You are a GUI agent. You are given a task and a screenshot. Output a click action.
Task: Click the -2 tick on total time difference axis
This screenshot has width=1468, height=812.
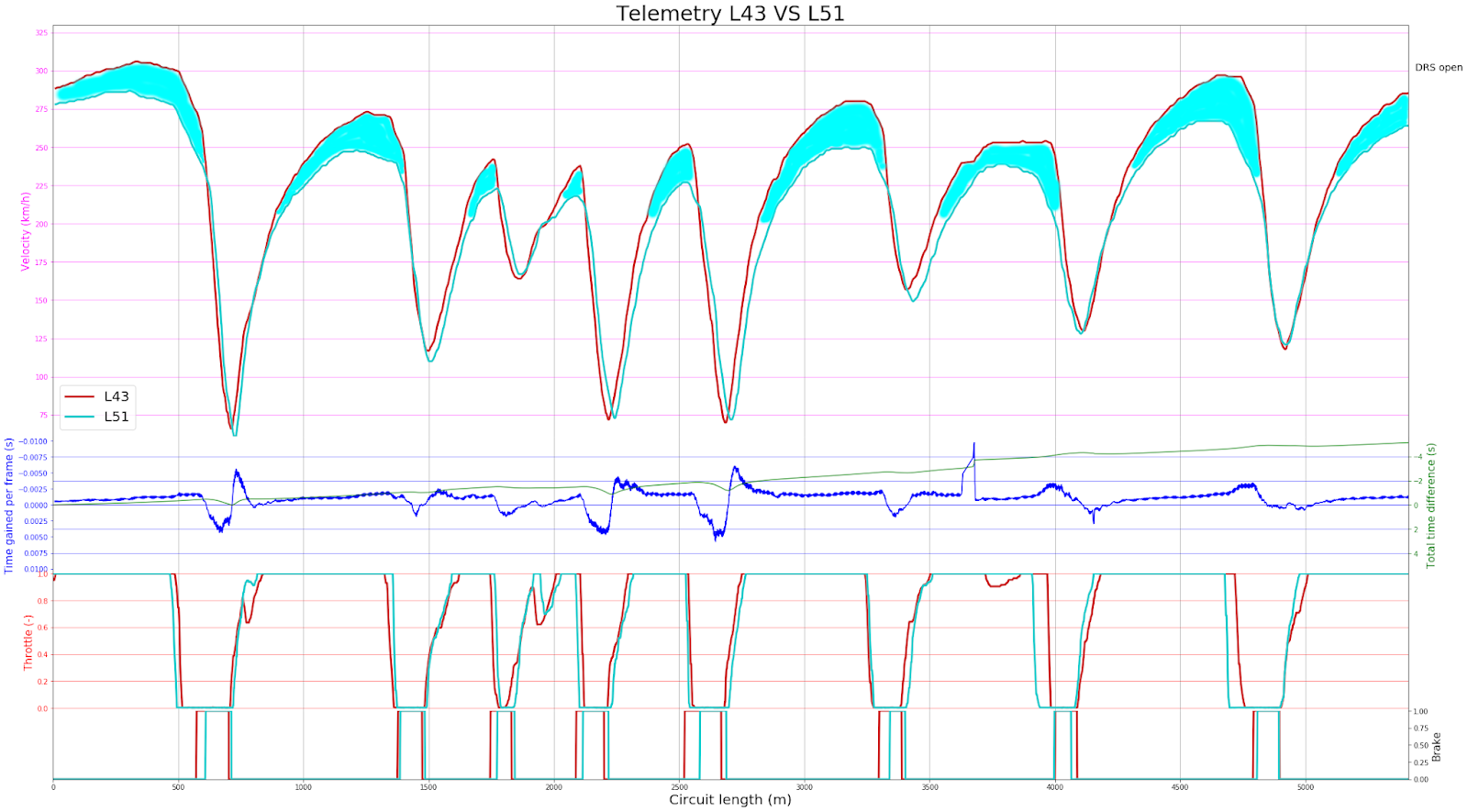pos(1418,482)
